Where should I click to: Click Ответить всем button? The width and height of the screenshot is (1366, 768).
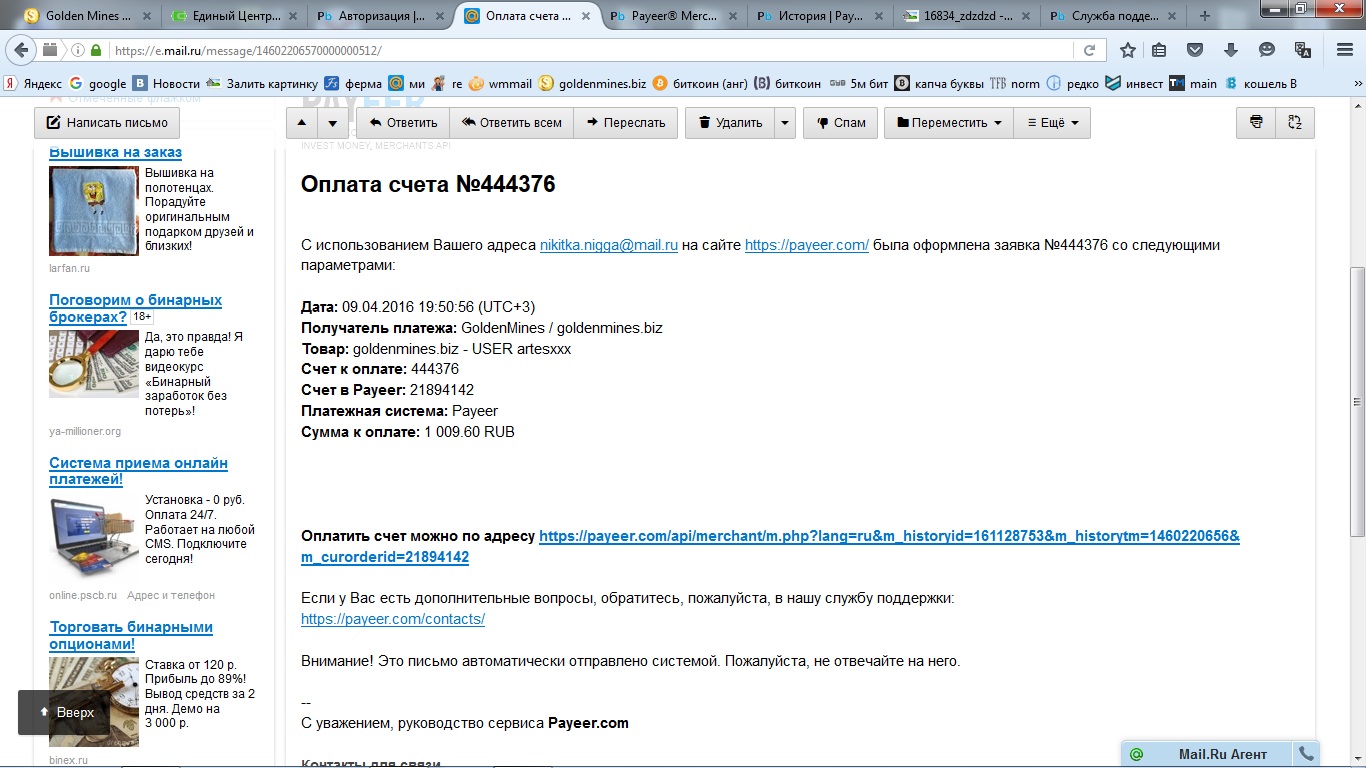[x=511, y=123]
